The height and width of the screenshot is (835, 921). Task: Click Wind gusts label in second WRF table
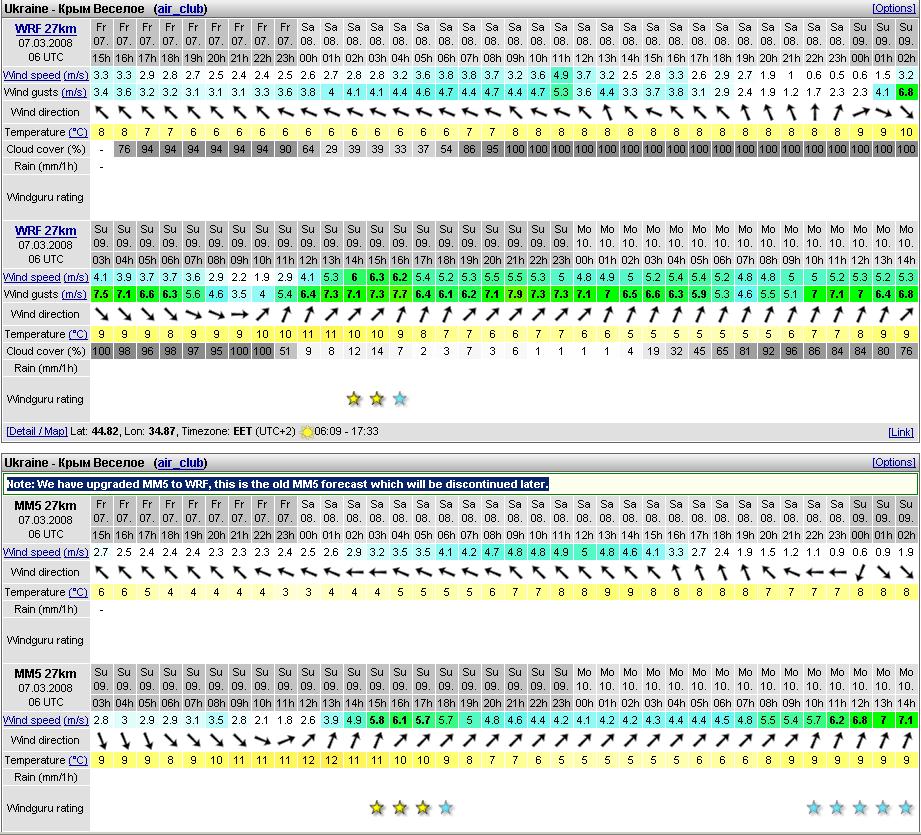31,295
